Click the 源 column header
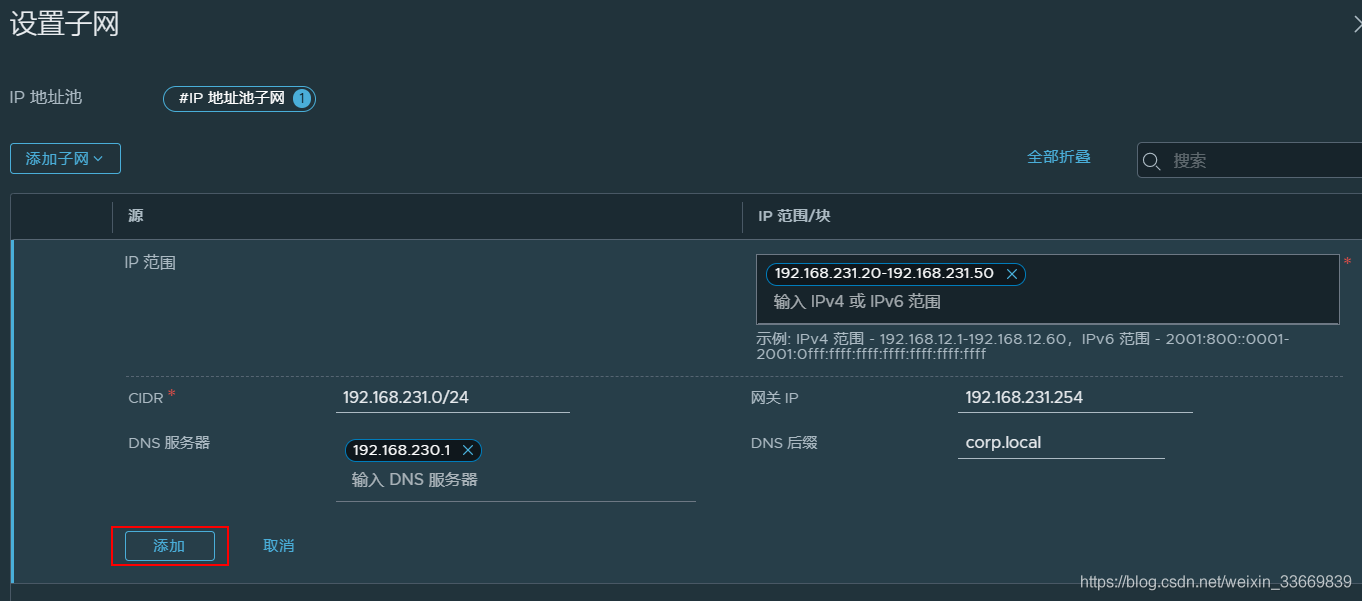Viewport: 1362px width, 601px height. 136,216
